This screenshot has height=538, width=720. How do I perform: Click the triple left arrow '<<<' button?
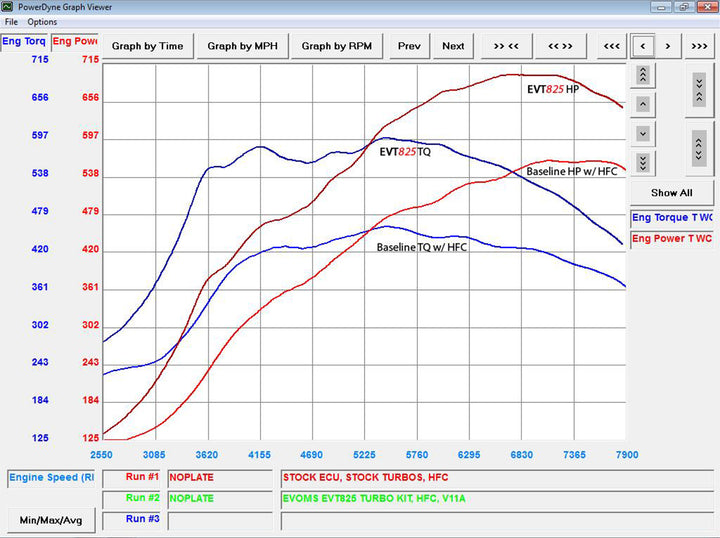point(612,46)
